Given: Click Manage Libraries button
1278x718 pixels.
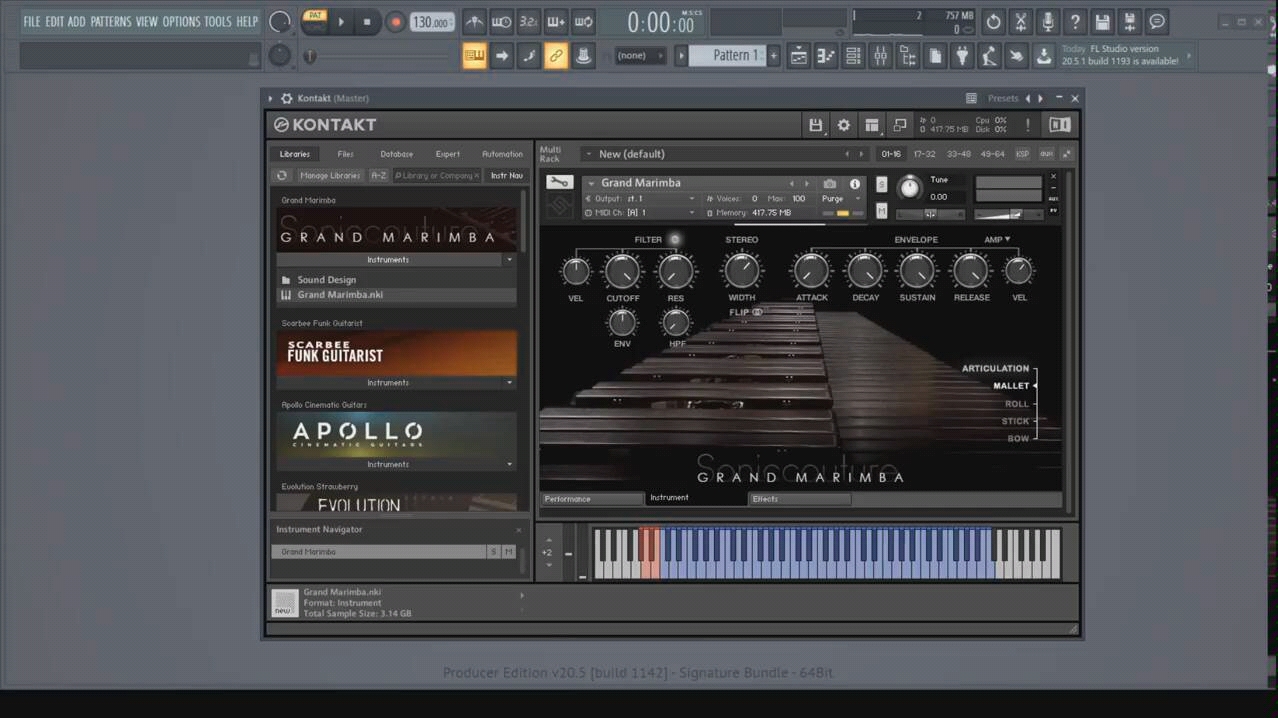Looking at the screenshot, I should pyautogui.click(x=330, y=175).
